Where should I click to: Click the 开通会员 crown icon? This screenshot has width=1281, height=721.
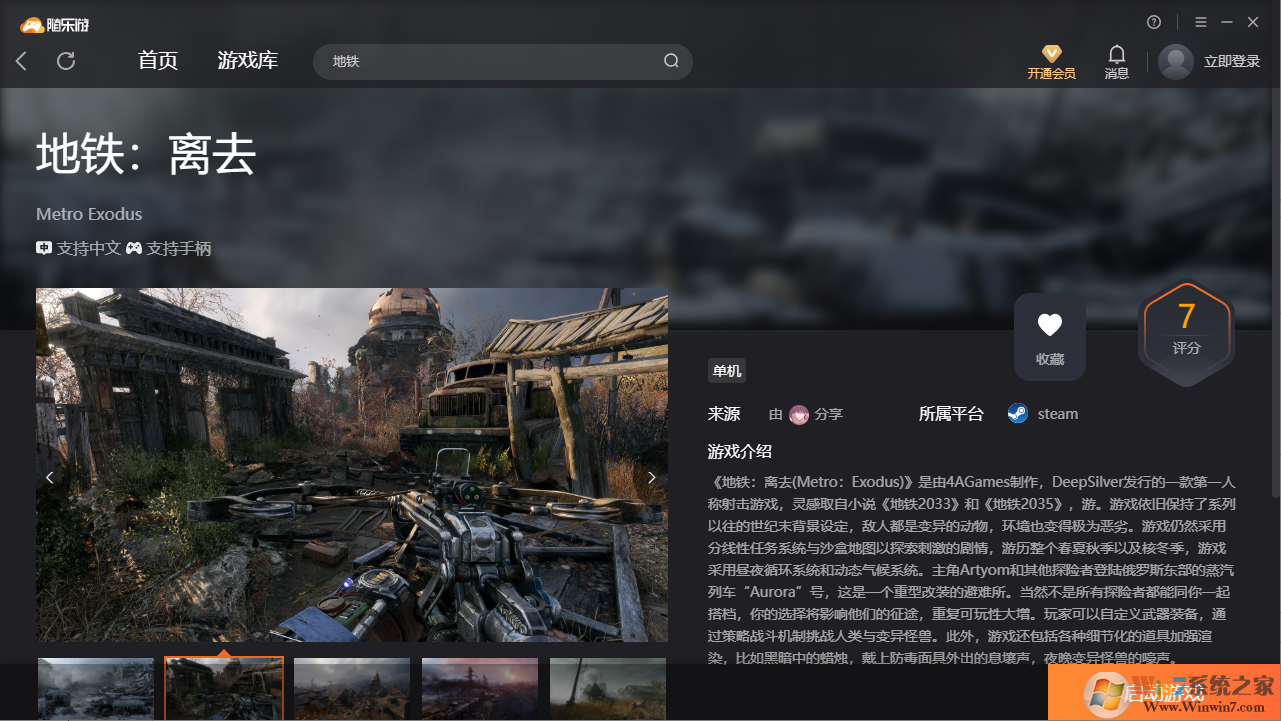click(x=1051, y=53)
